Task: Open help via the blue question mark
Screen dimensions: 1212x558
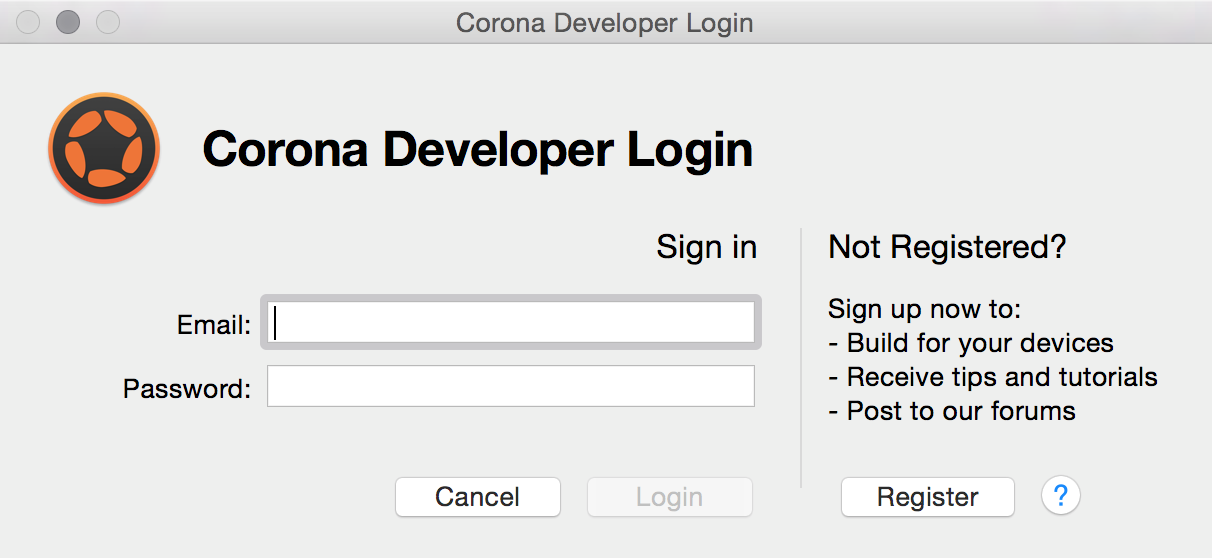Action: 1061,496
